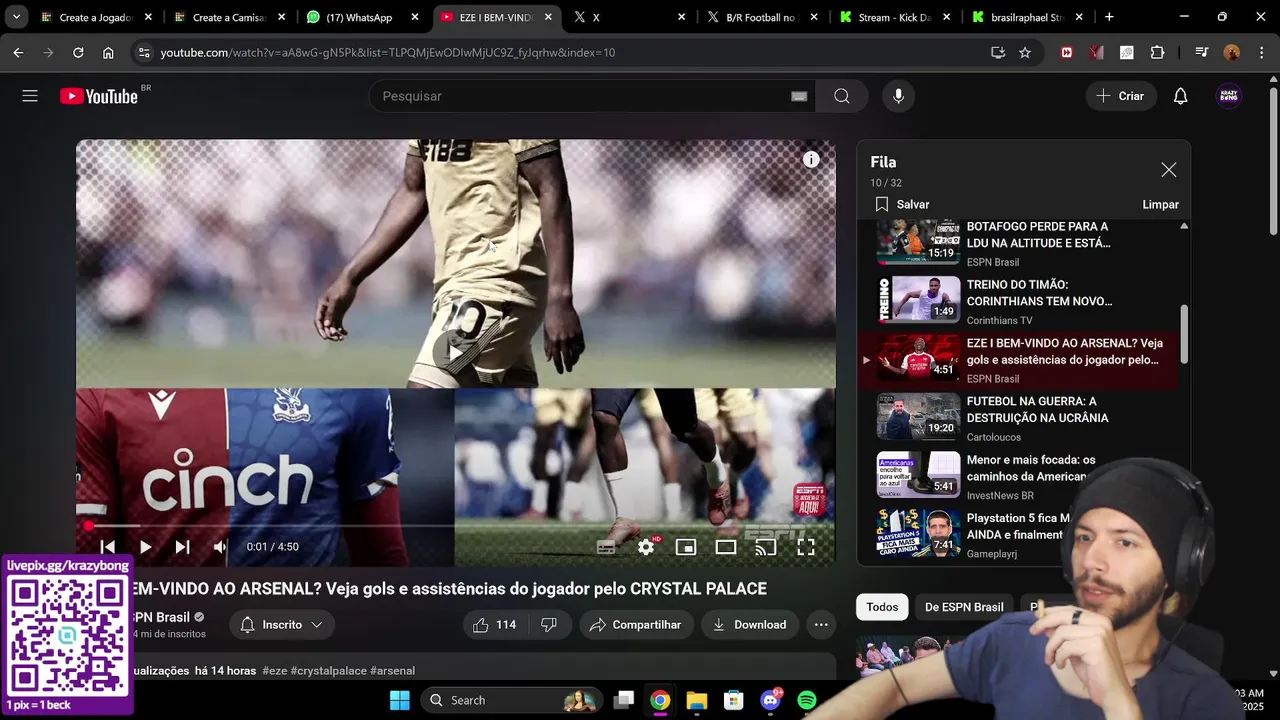Open Spotify from the taskbar
This screenshot has width=1280, height=720.
point(807,700)
